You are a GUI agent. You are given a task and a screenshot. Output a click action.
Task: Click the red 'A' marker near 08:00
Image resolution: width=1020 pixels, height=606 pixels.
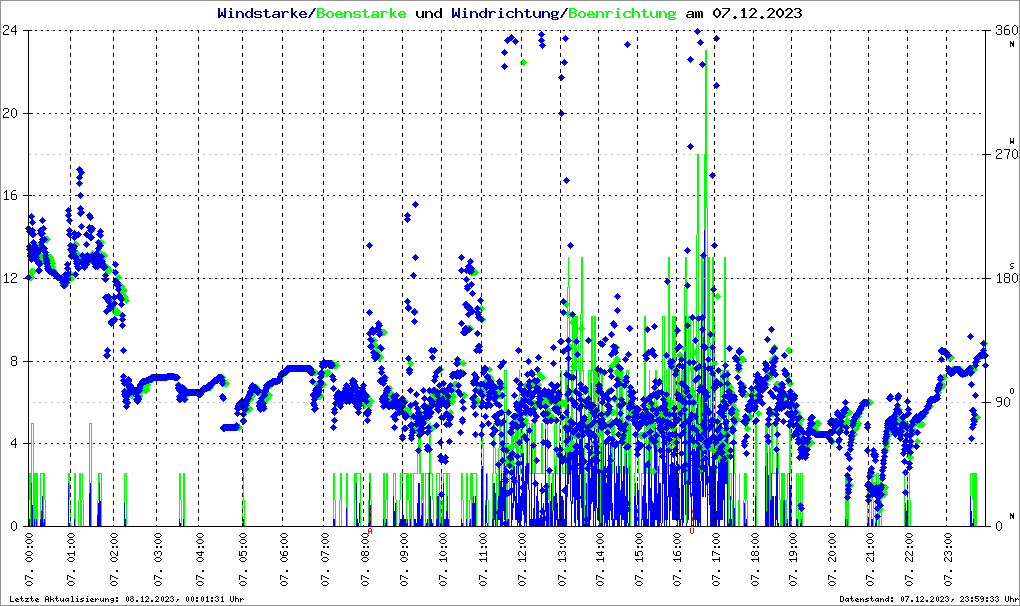pyautogui.click(x=369, y=531)
